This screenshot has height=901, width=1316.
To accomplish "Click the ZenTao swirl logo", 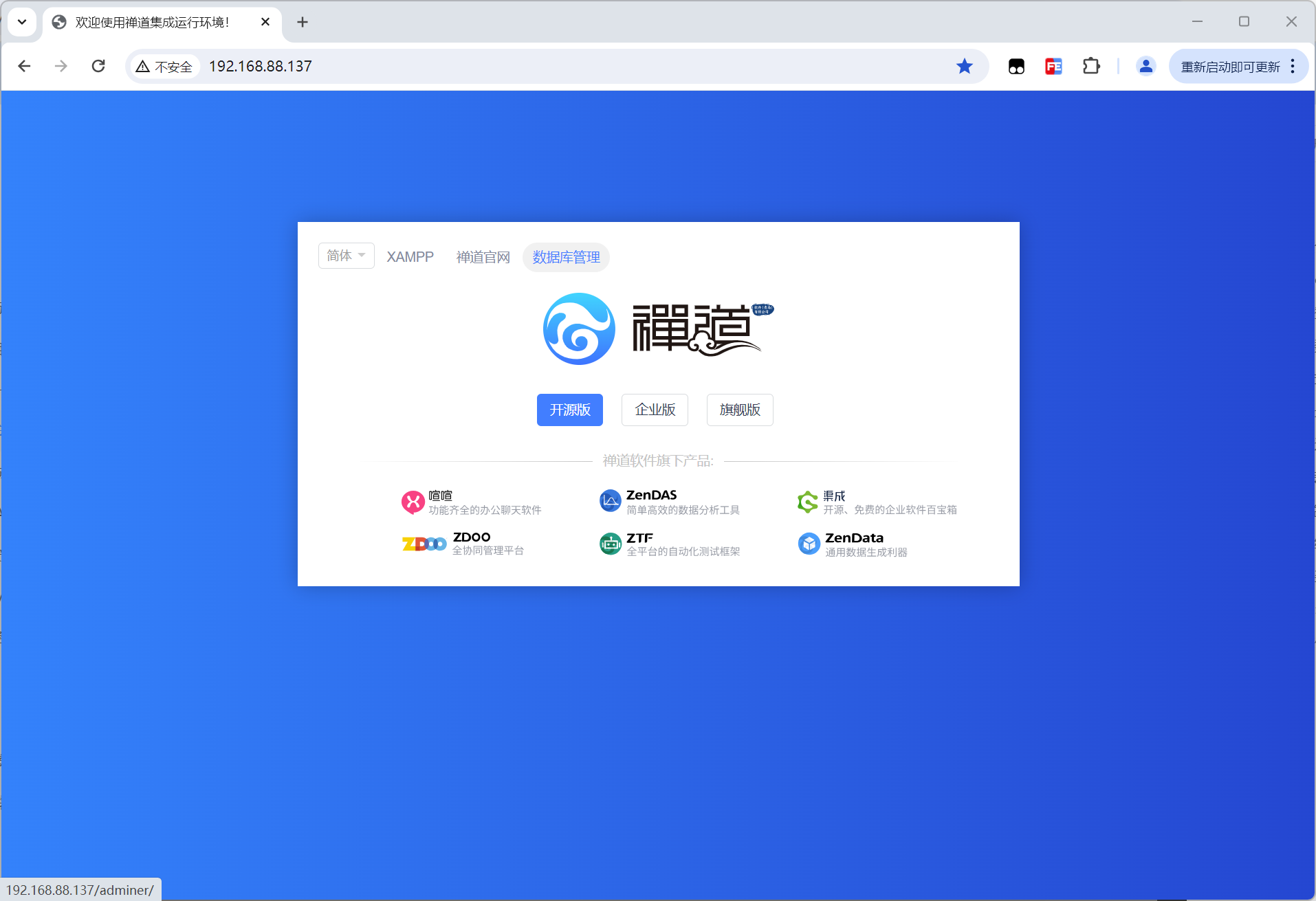I will click(x=579, y=329).
